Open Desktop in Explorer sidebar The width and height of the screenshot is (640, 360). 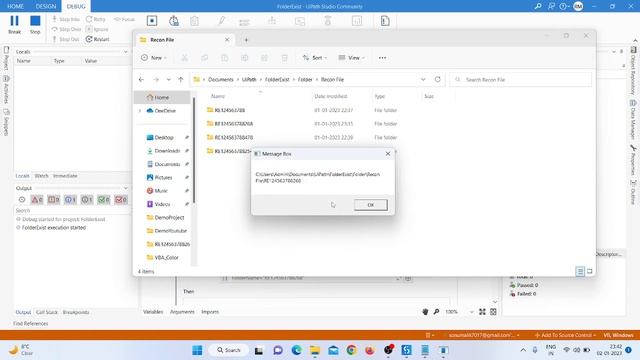click(x=164, y=138)
